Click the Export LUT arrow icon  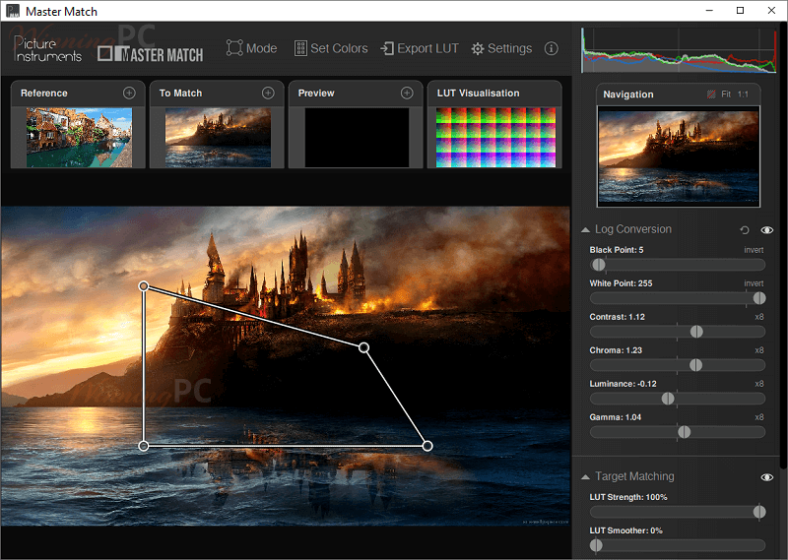387,48
